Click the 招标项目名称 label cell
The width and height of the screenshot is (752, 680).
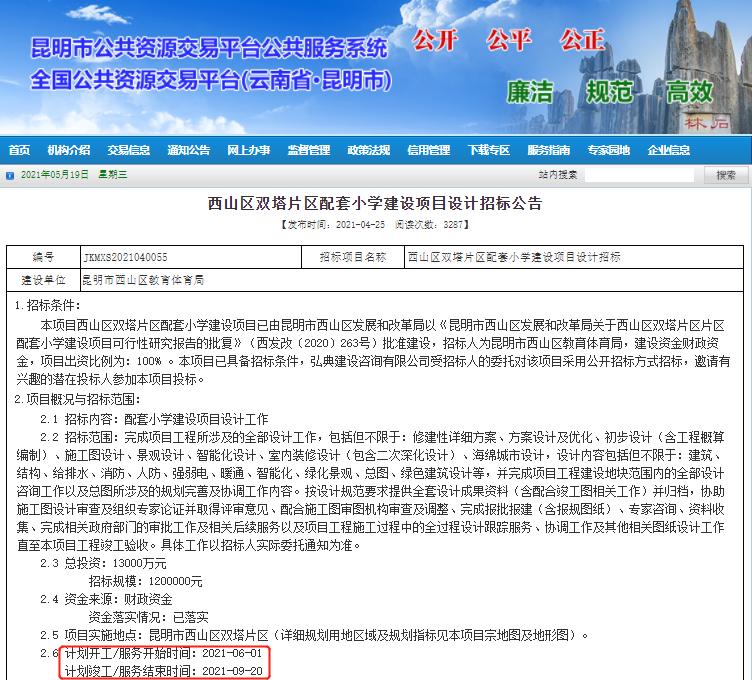point(353,258)
